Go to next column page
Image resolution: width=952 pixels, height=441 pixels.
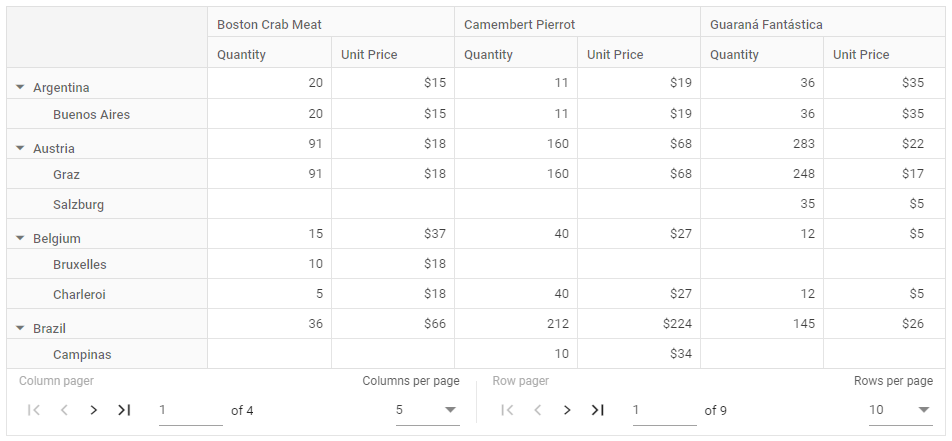point(94,410)
